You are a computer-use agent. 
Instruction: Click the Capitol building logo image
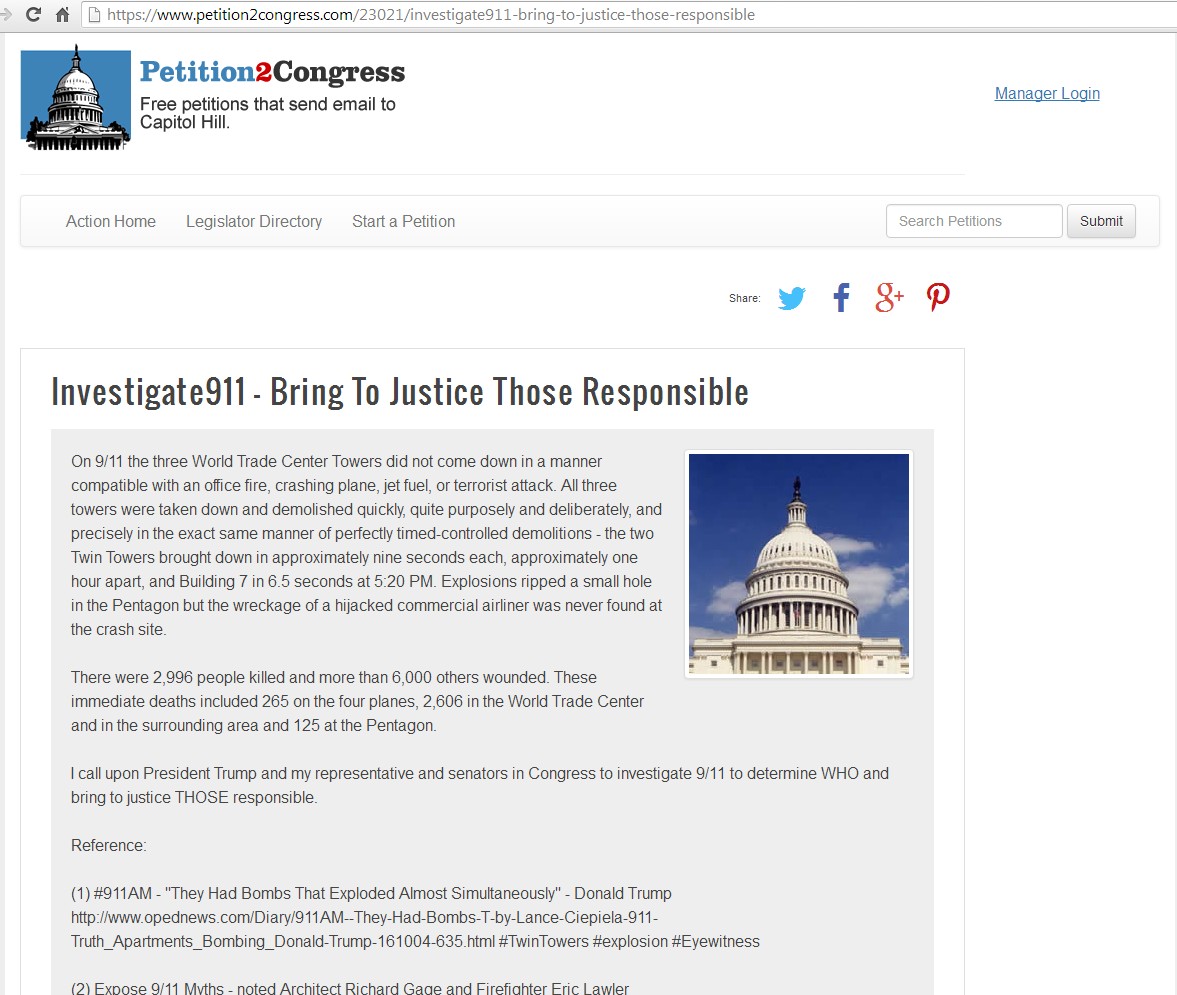point(76,98)
